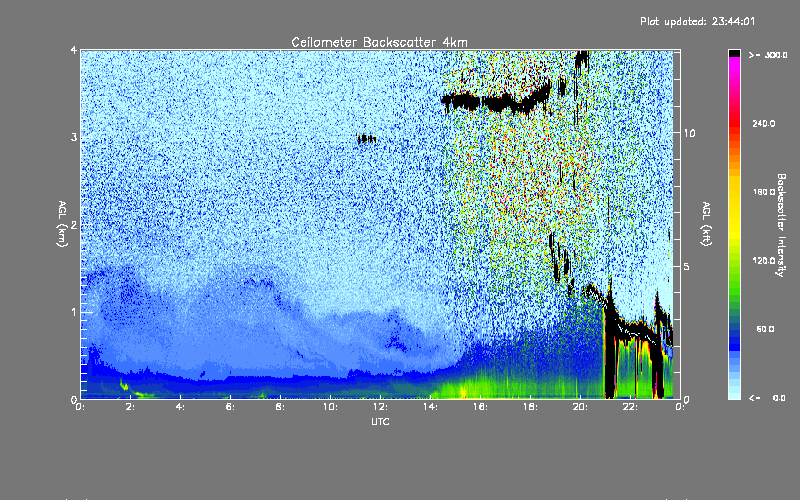This screenshot has width=800, height=500.
Task: Click the "5" tick on the kft axis
Action: (x=687, y=266)
